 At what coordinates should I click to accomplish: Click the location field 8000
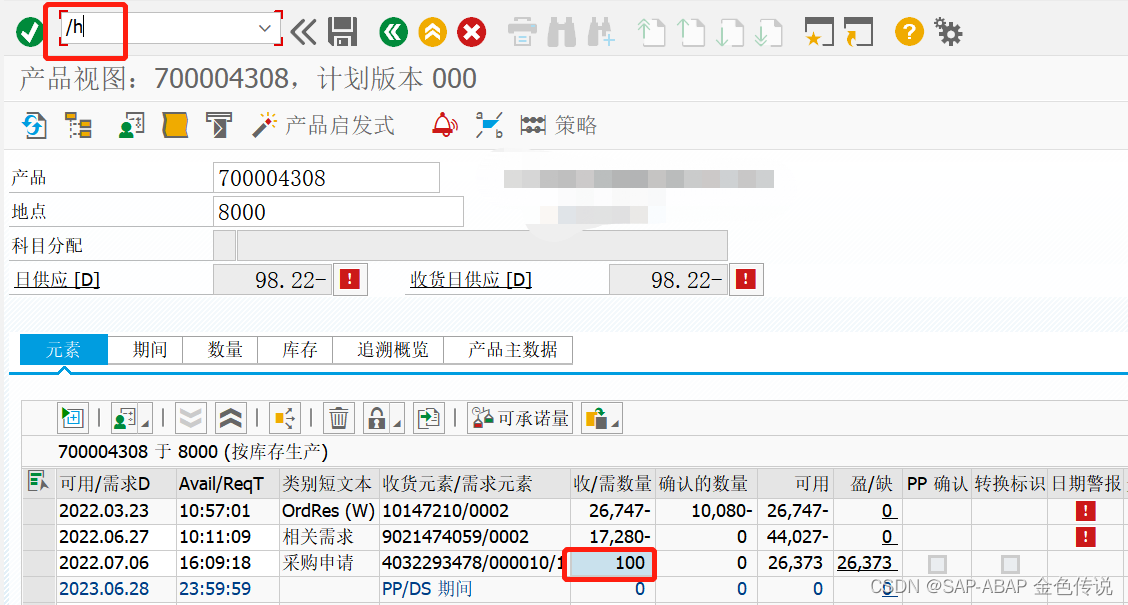point(338,212)
